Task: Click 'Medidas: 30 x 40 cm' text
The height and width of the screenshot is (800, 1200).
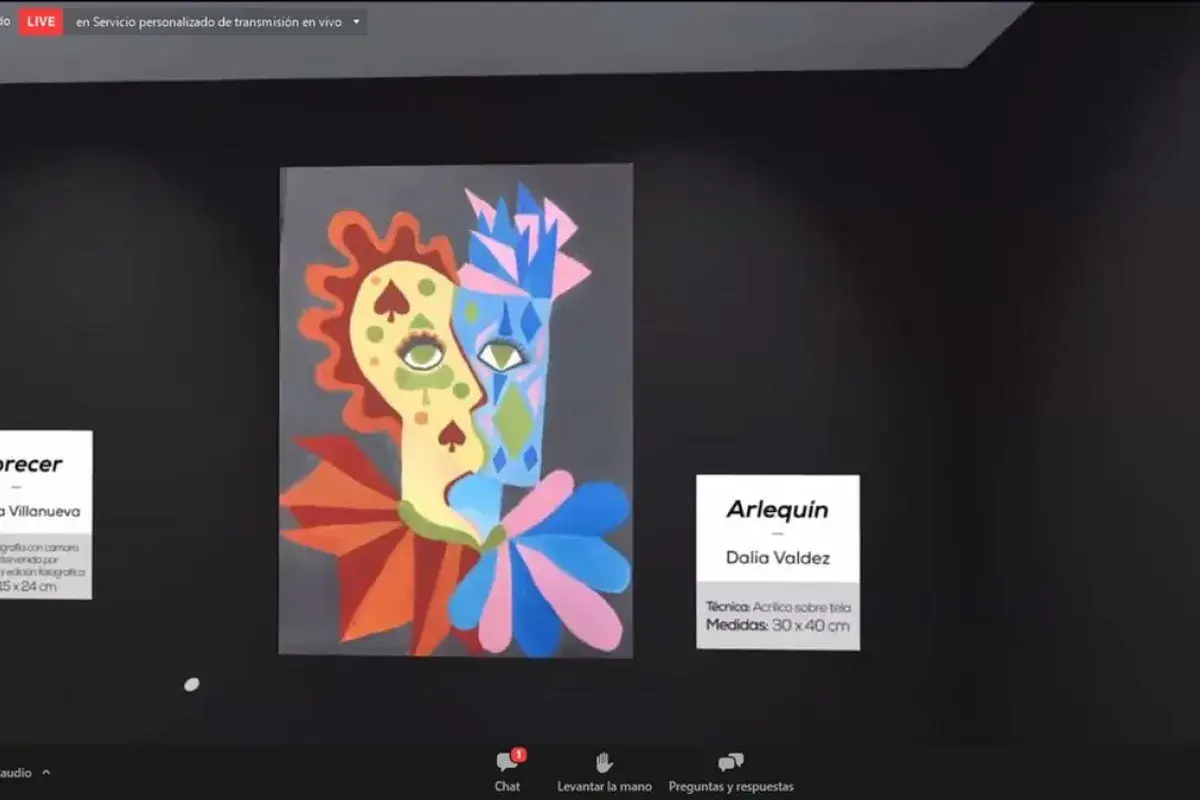Action: point(777,626)
